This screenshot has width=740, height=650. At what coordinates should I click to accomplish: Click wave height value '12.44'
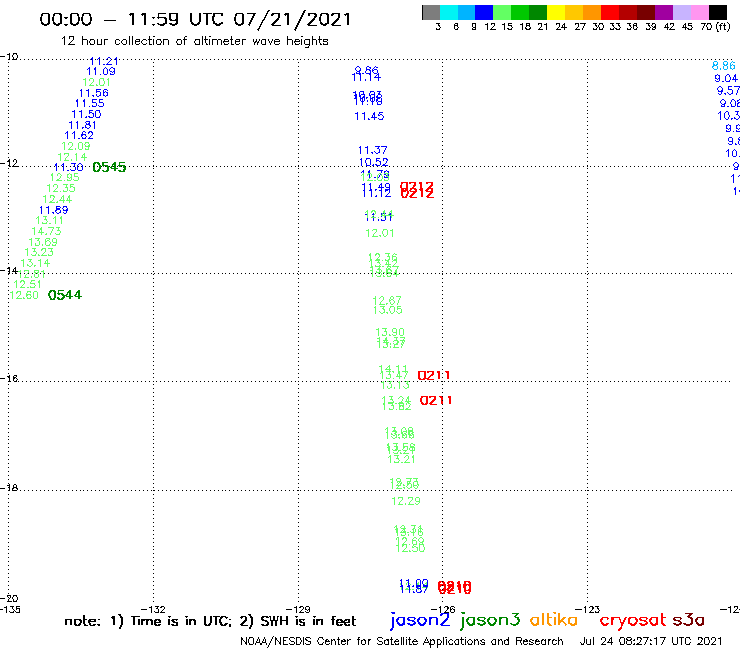pyautogui.click(x=57, y=199)
